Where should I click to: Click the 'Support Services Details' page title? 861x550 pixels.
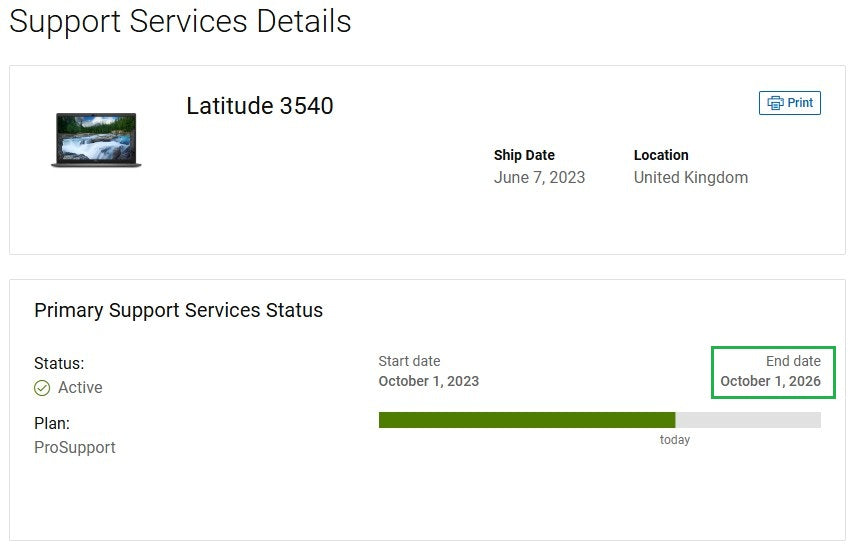180,21
